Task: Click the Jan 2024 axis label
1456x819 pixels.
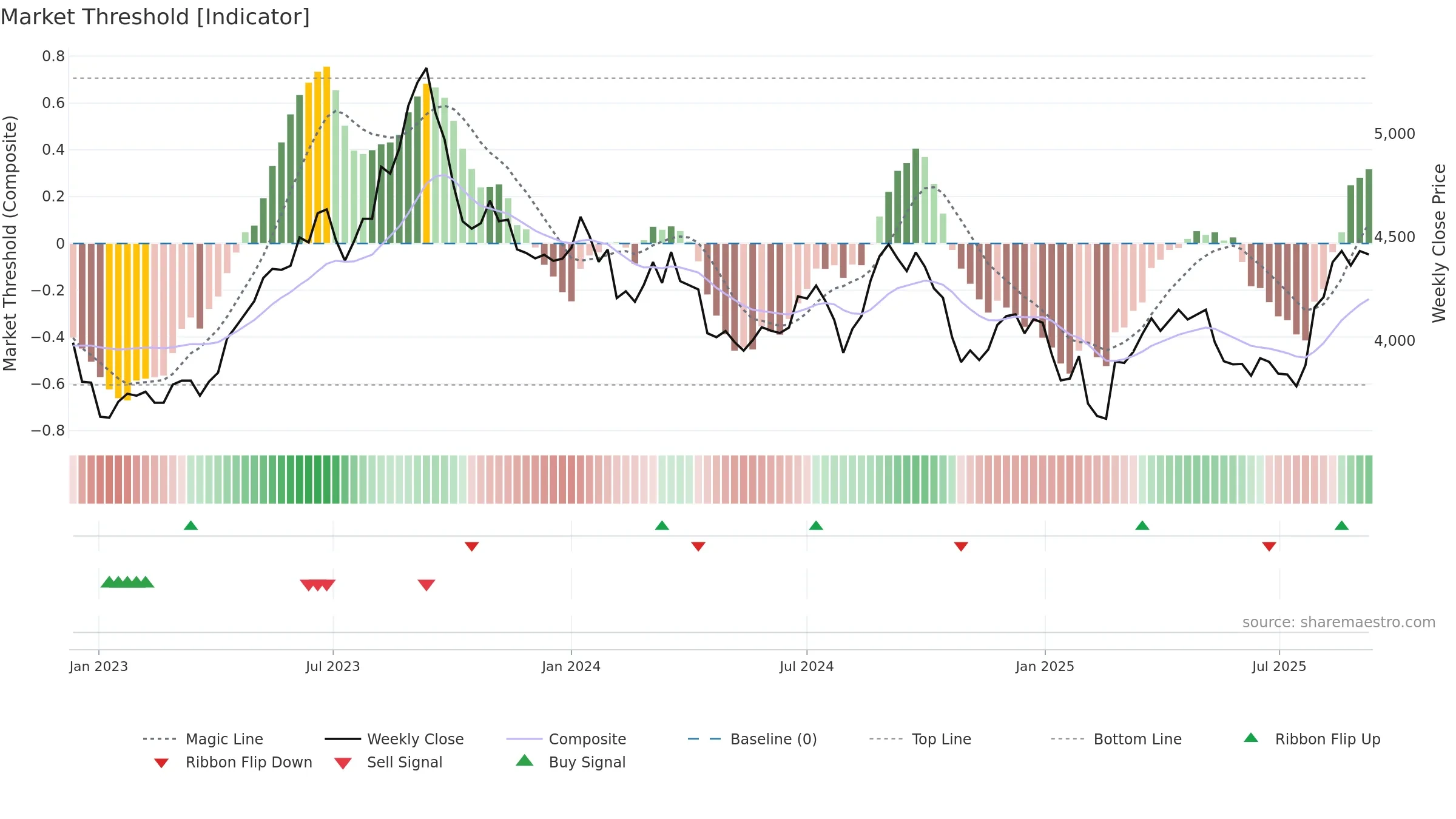Action: pos(571,667)
